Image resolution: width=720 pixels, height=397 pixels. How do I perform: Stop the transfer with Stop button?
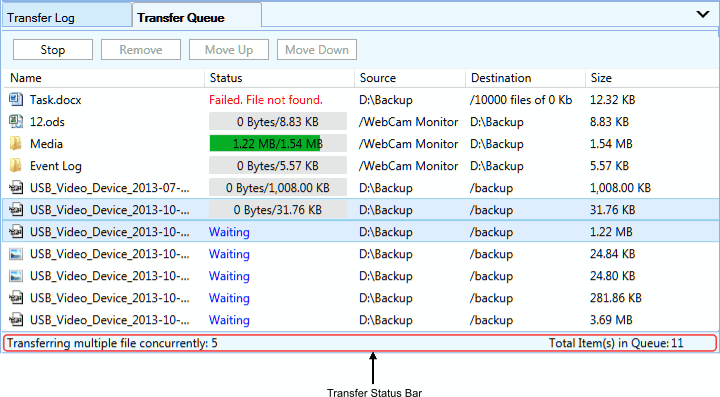click(53, 50)
